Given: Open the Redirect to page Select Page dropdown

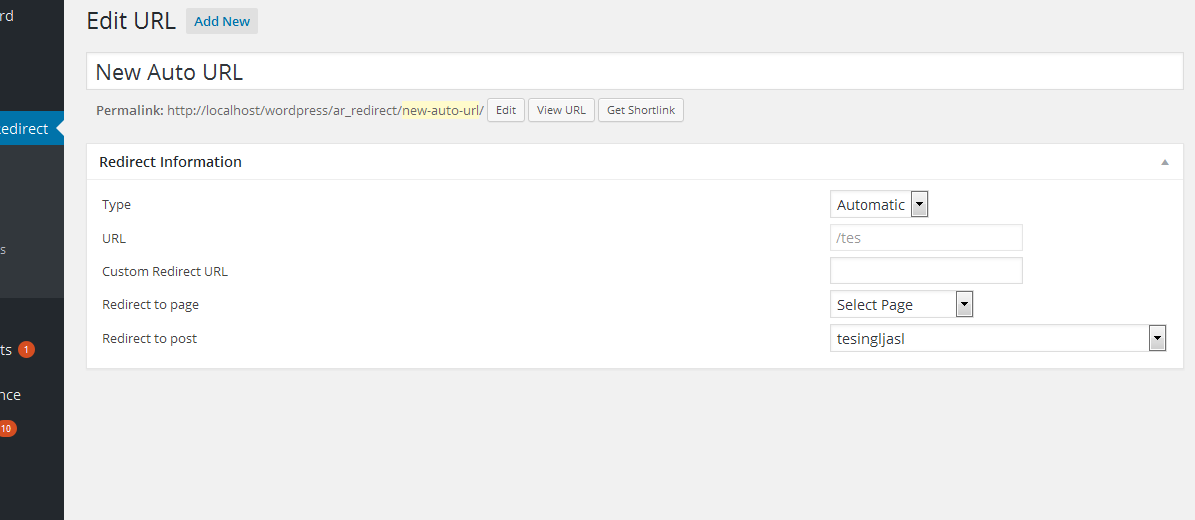Looking at the screenshot, I should click(901, 305).
